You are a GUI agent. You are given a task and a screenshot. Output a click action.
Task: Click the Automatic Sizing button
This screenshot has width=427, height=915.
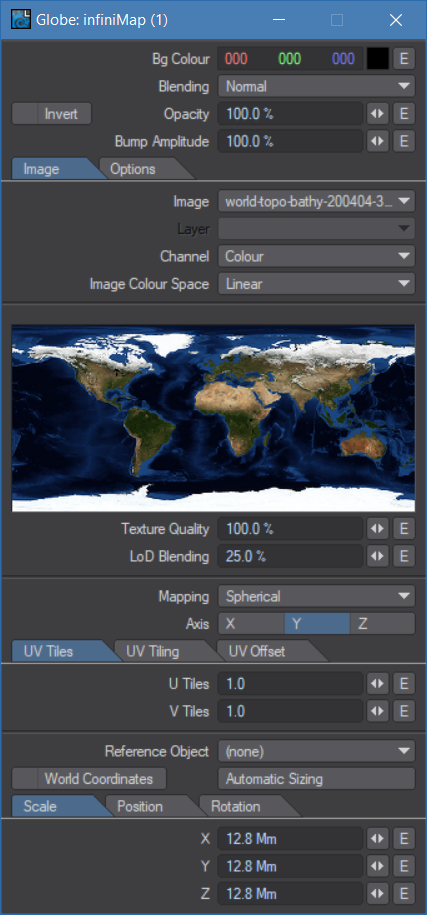(317, 778)
